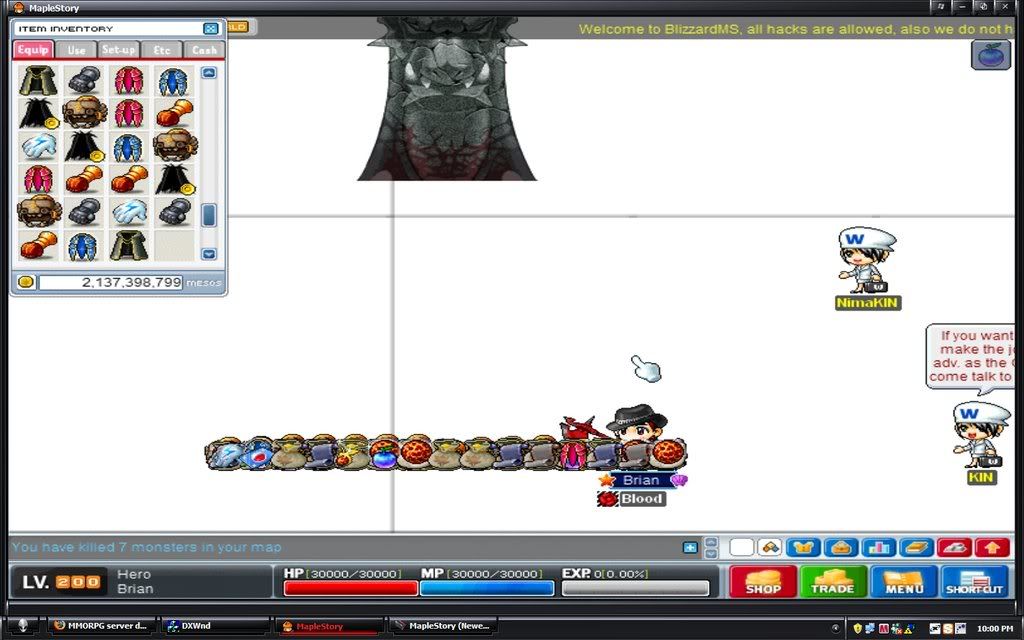This screenshot has height=640, width=1024.
Task: Switch to the Set-up inventory tab
Action: tap(119, 50)
